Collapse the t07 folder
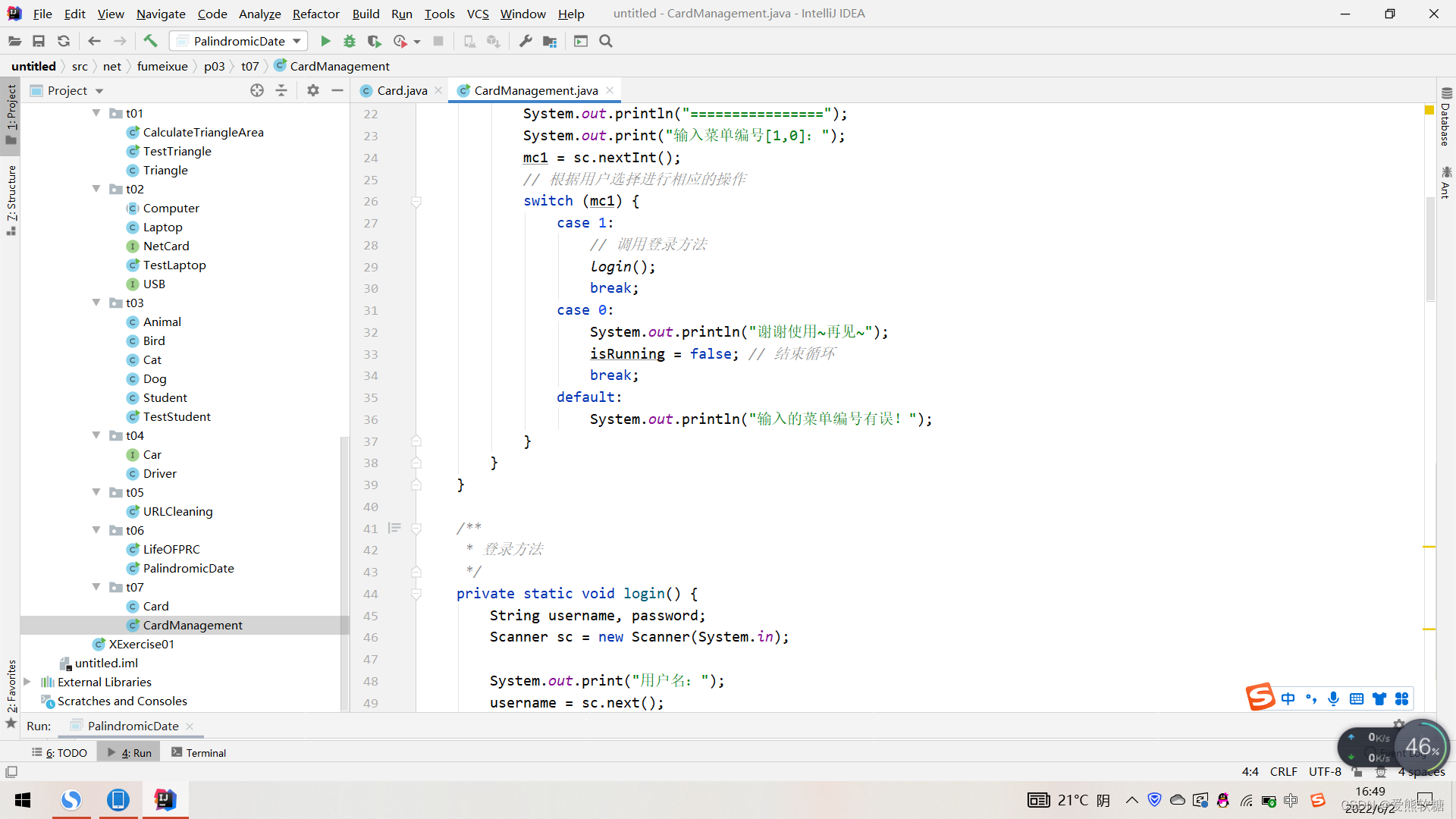 (96, 587)
